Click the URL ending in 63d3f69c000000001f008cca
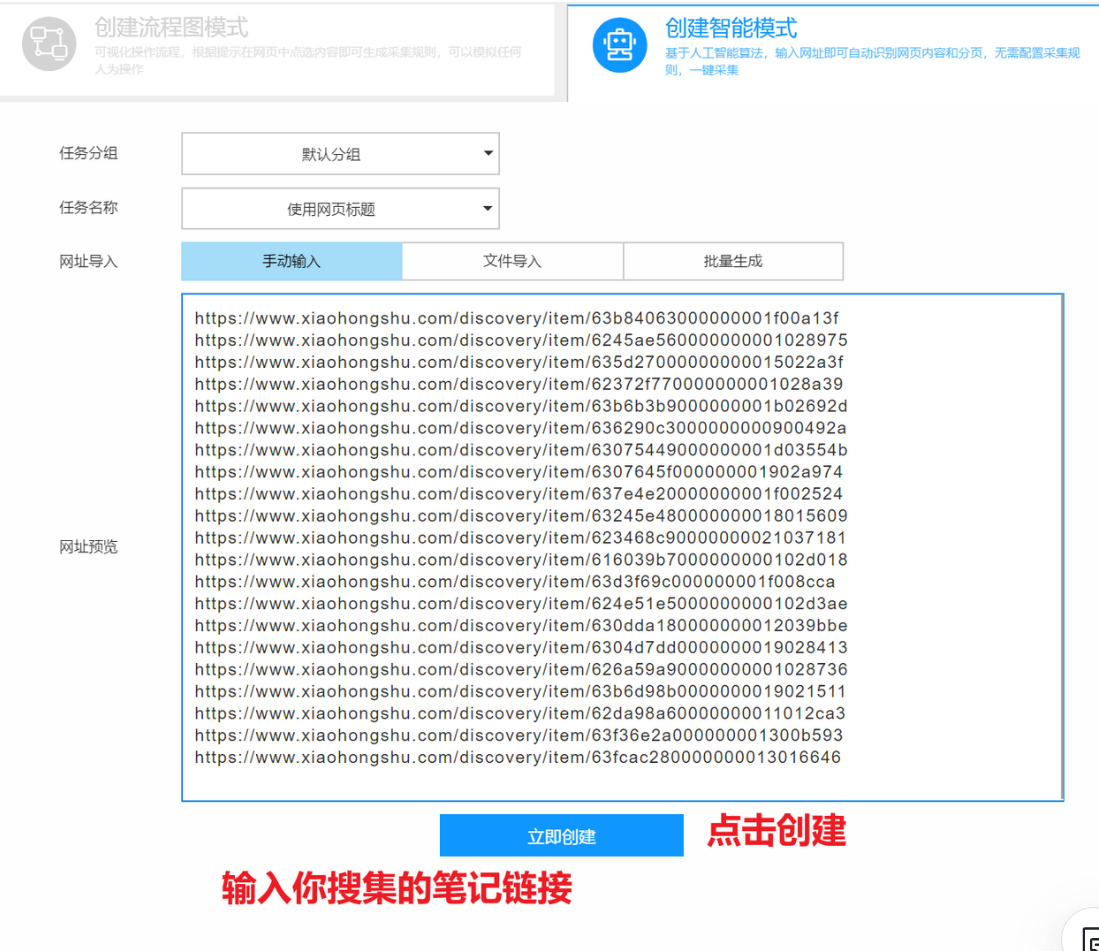This screenshot has height=951, width=1099. (514, 582)
